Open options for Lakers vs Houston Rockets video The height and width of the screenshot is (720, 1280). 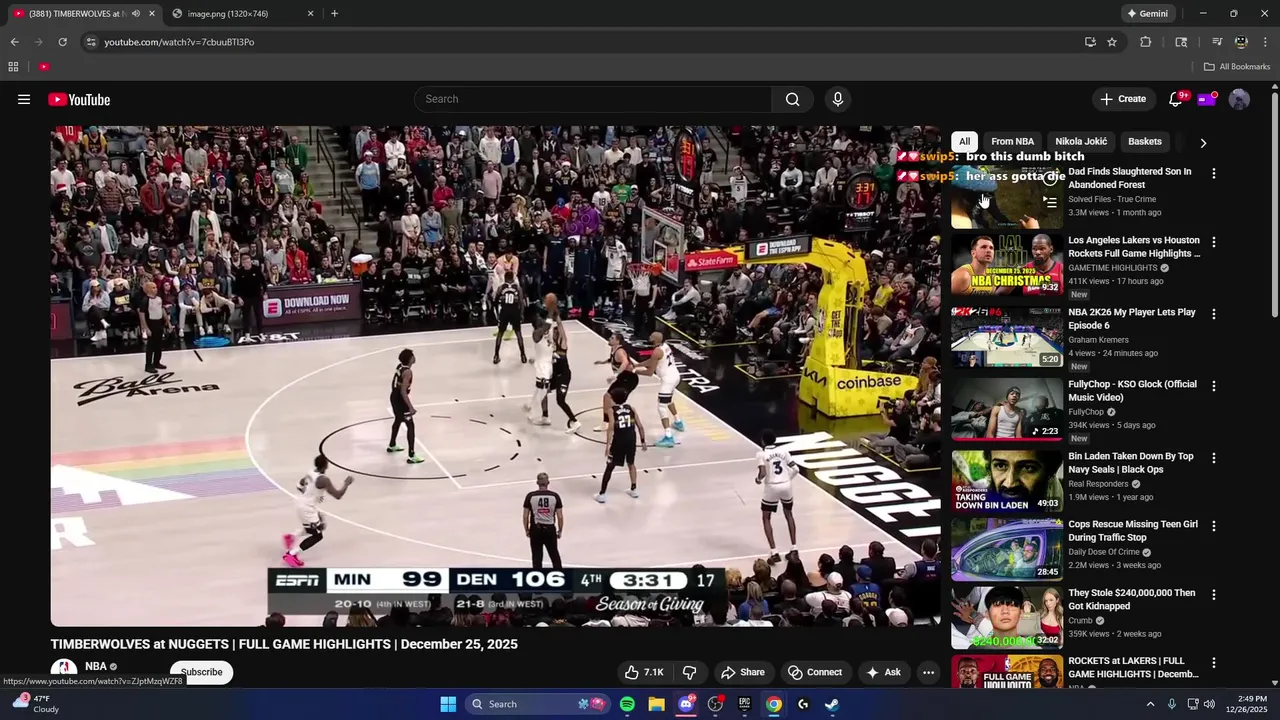(1214, 242)
